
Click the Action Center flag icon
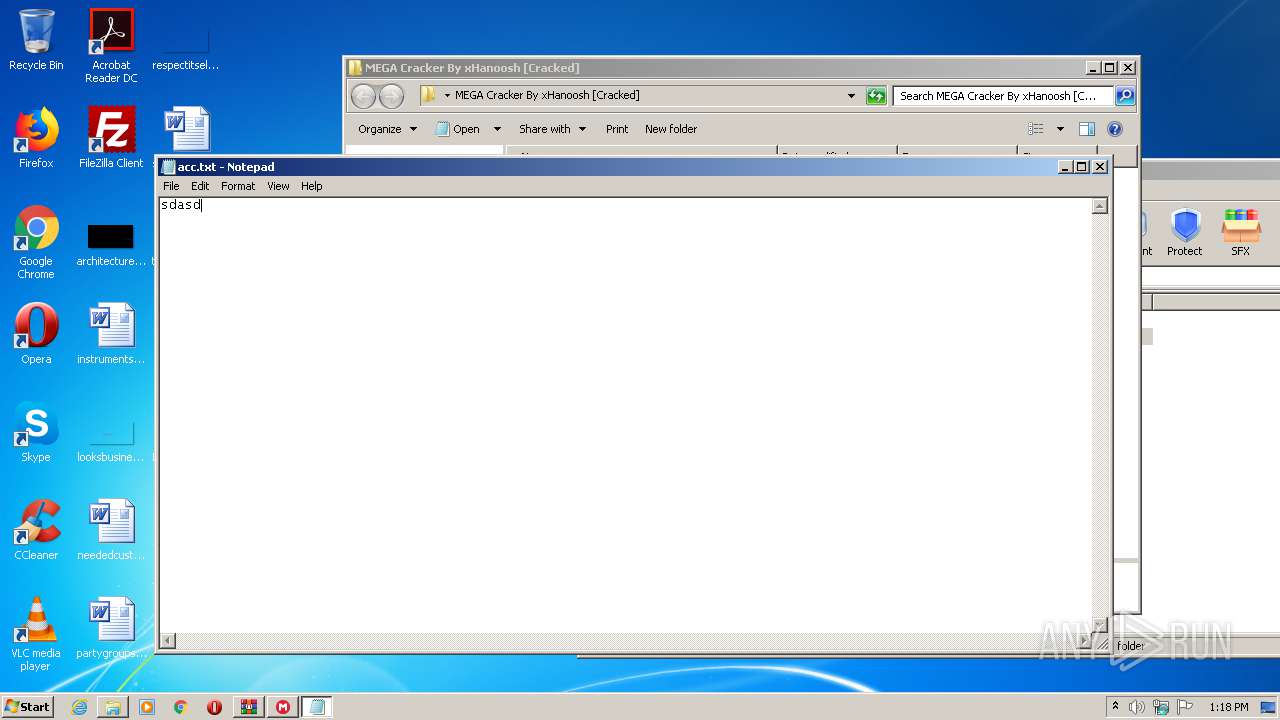[1185, 707]
